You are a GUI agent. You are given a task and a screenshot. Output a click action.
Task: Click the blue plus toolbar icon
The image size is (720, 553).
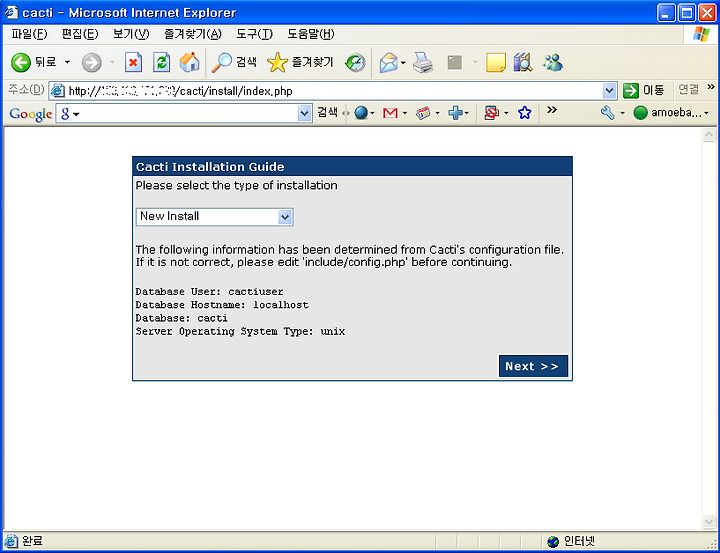coord(456,113)
